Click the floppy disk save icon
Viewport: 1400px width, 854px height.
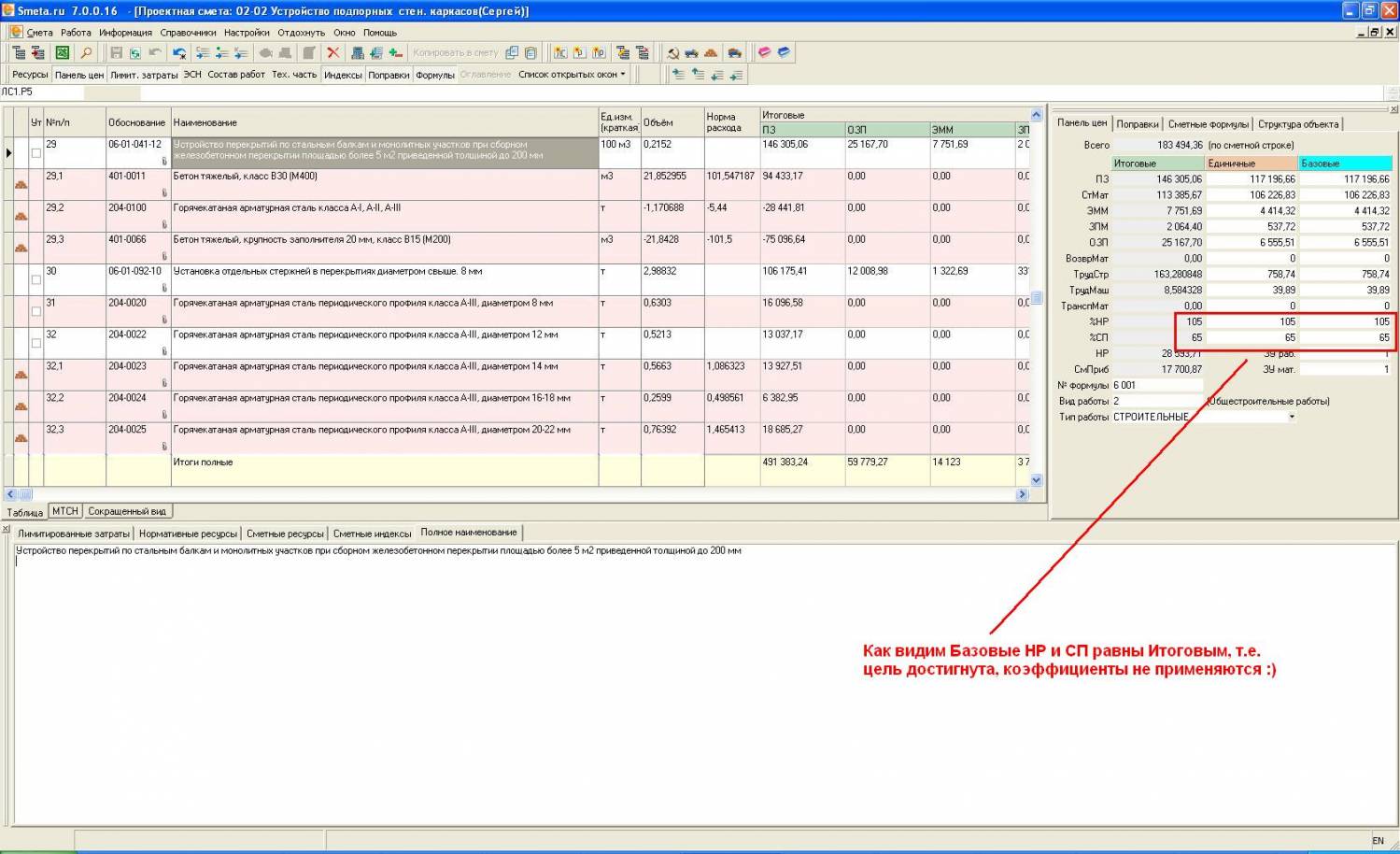[x=116, y=53]
